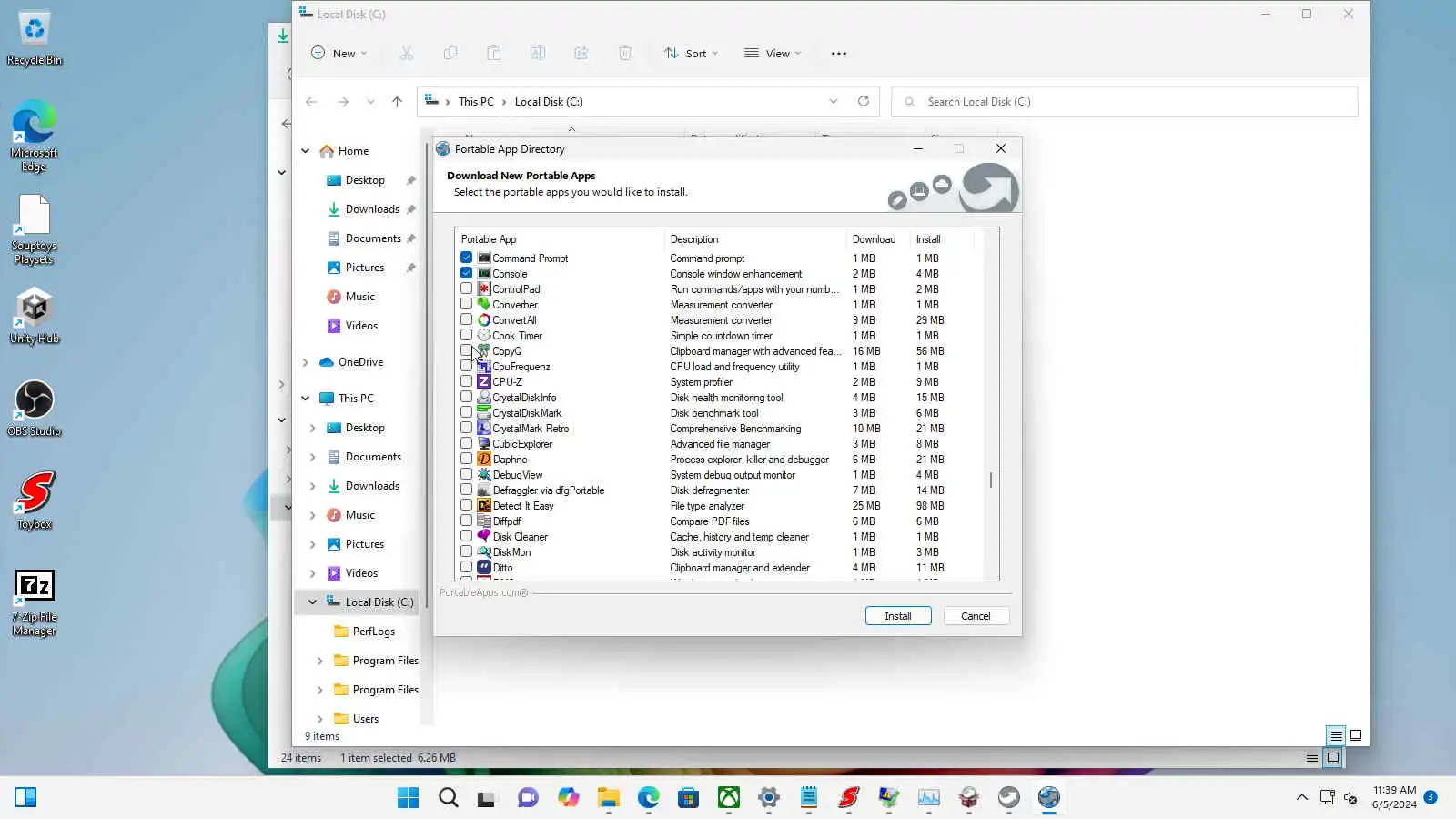This screenshot has height=819, width=1456.
Task: Click the Disk Cleaner app icon
Action: [x=484, y=537]
